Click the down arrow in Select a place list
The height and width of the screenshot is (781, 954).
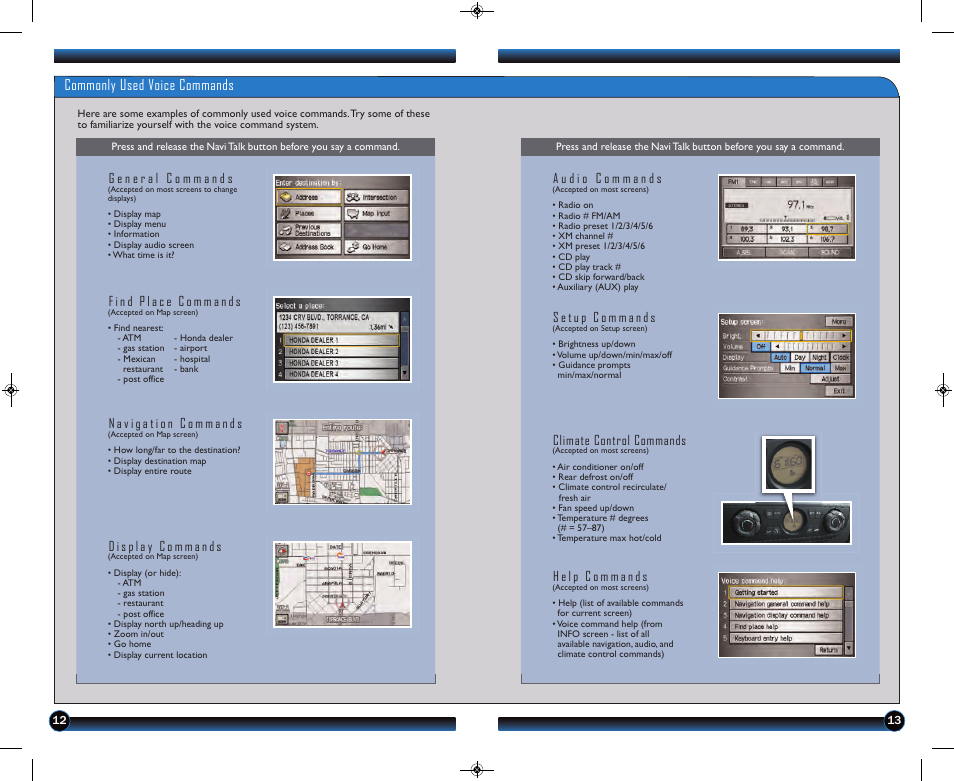coord(405,373)
